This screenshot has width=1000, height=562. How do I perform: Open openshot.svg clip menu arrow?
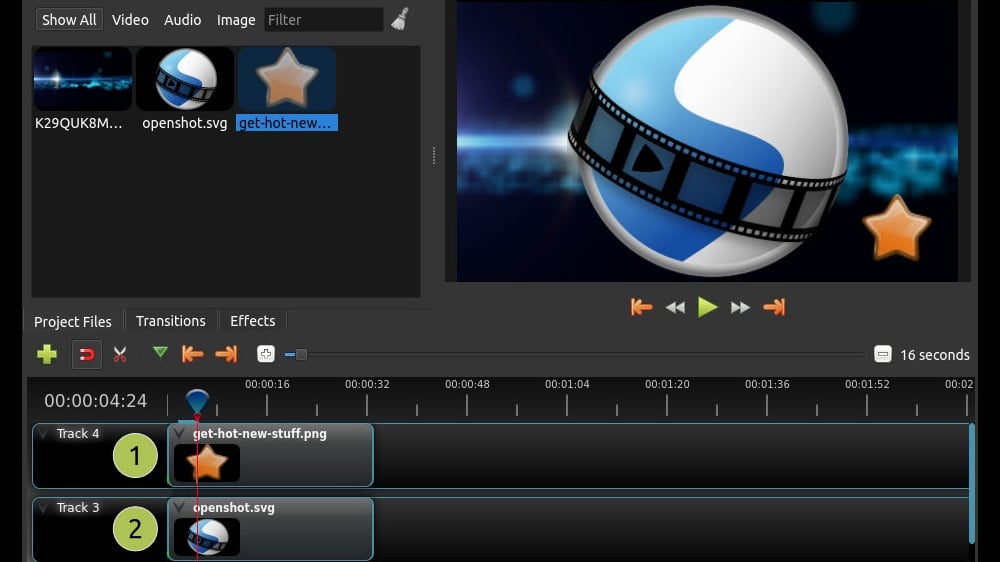(x=179, y=508)
